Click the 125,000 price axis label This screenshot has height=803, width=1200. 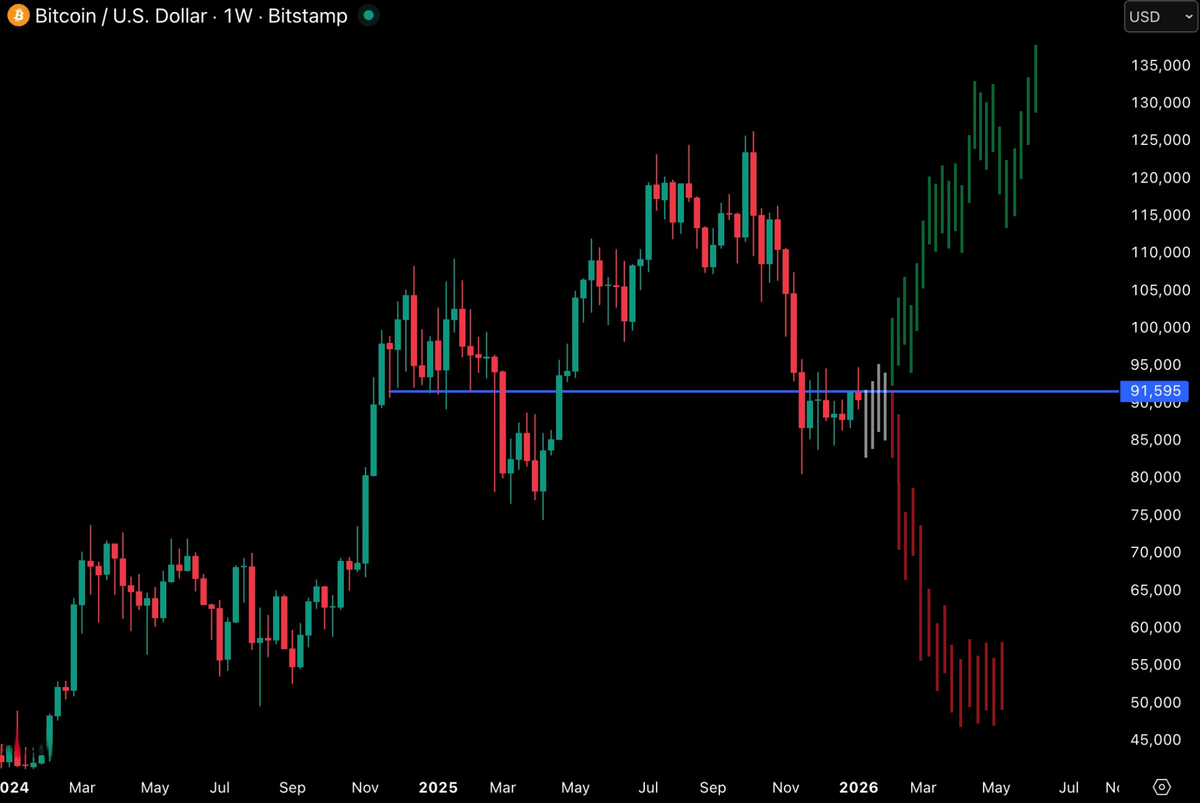[1160, 140]
